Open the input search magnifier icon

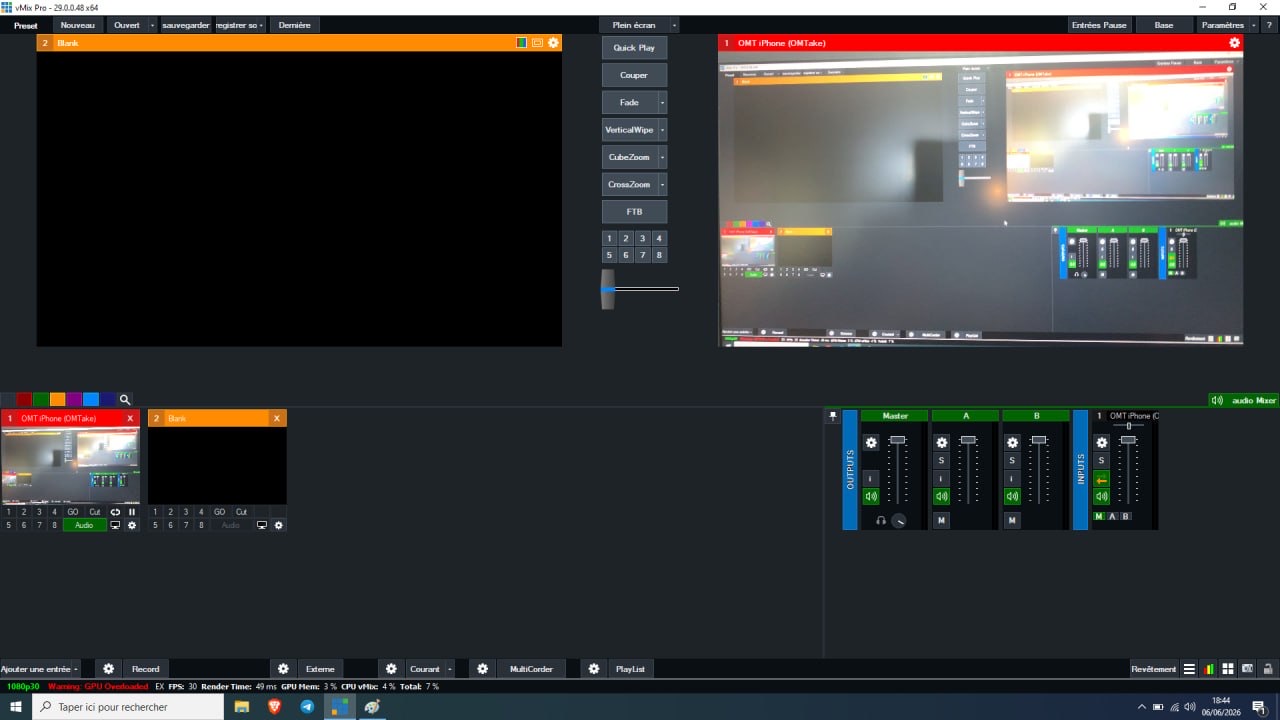125,399
